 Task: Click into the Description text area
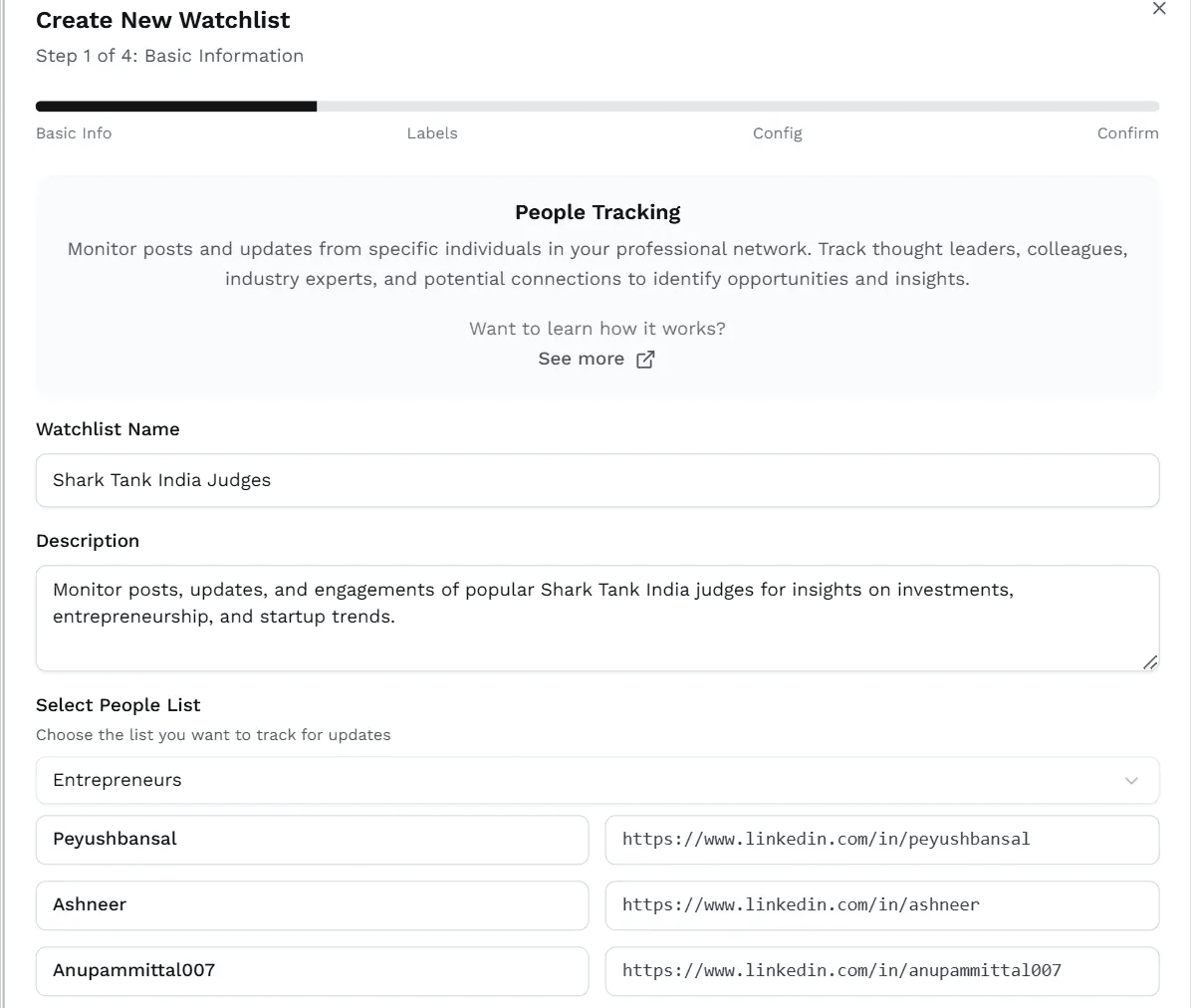pyautogui.click(x=597, y=618)
